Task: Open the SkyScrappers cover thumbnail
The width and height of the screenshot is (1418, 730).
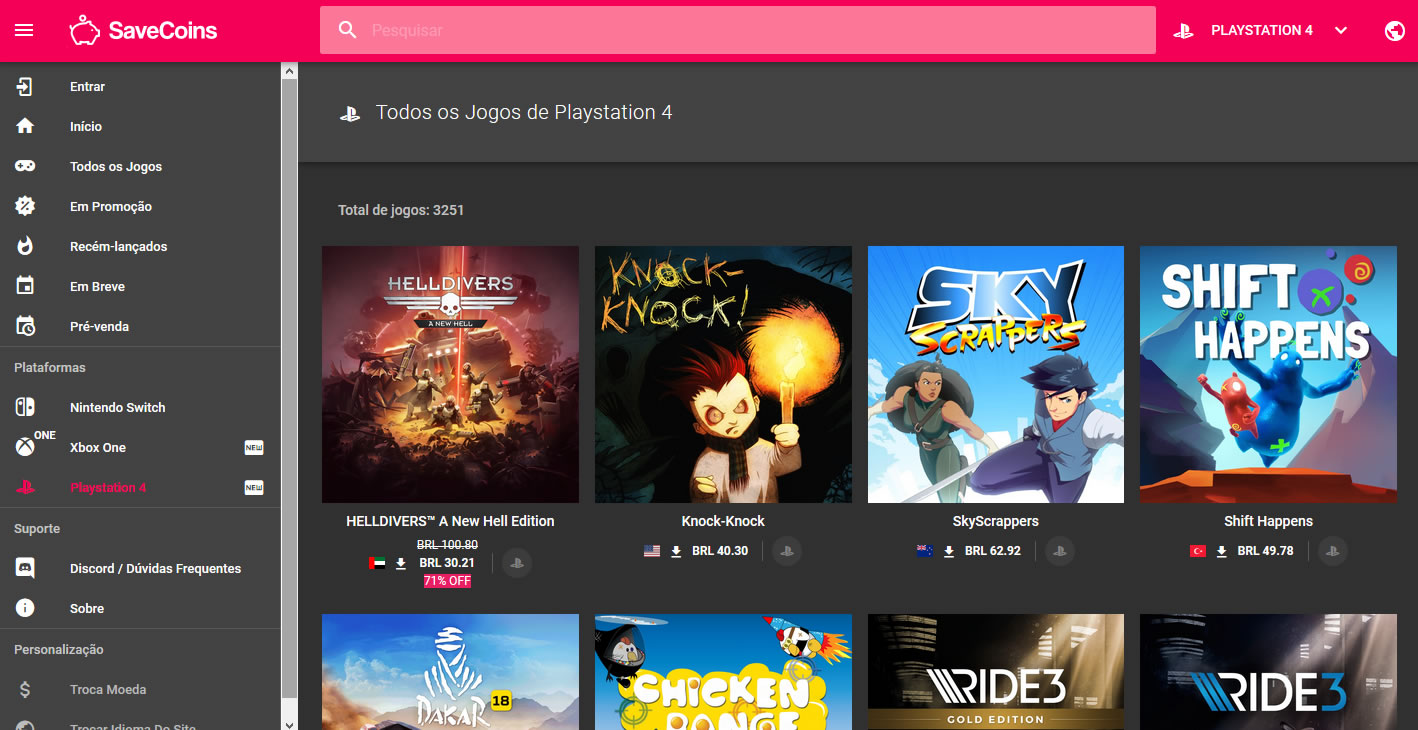Action: [x=996, y=374]
